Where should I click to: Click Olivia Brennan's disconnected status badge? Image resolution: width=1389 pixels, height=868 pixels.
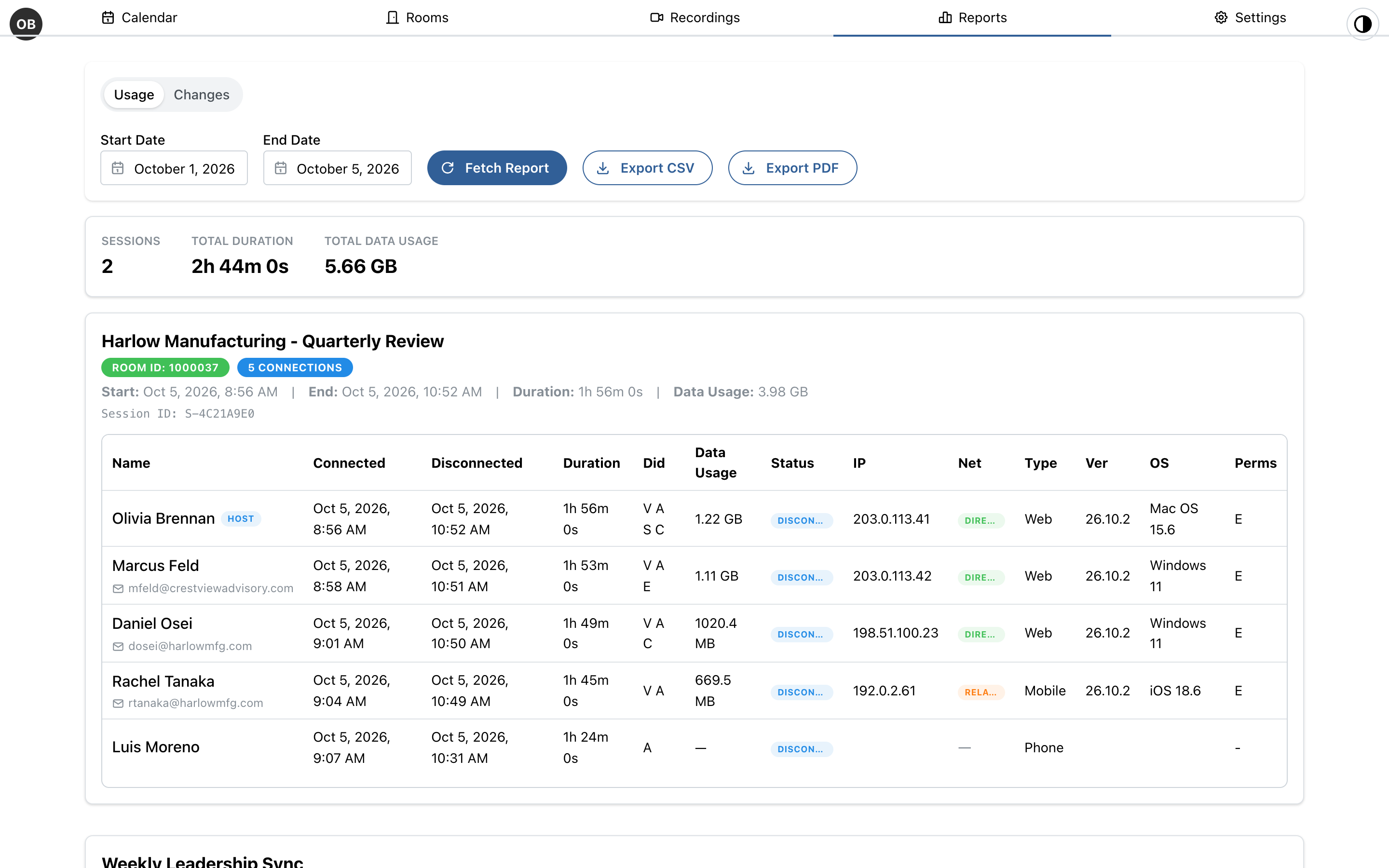coord(801,521)
